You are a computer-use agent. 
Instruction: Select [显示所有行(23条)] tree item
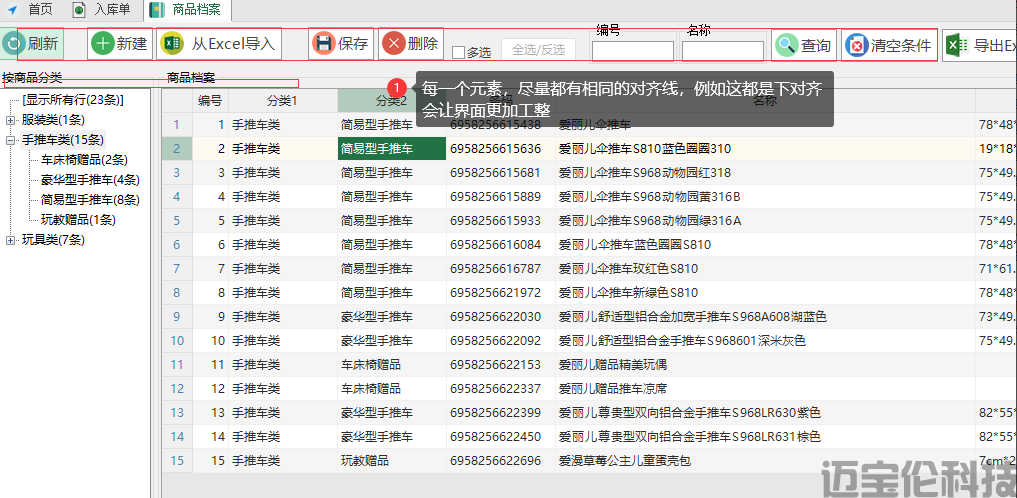72,100
